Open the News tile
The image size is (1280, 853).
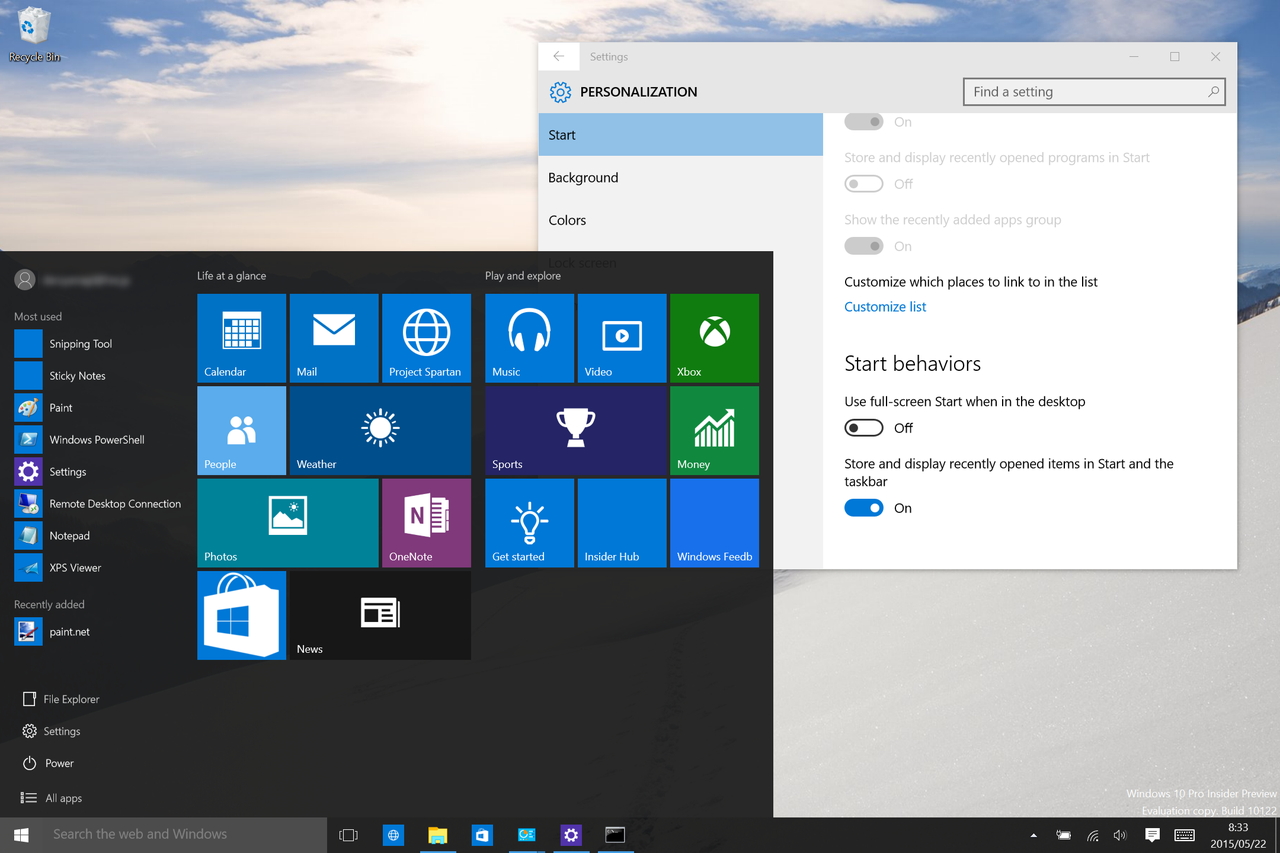(x=380, y=615)
